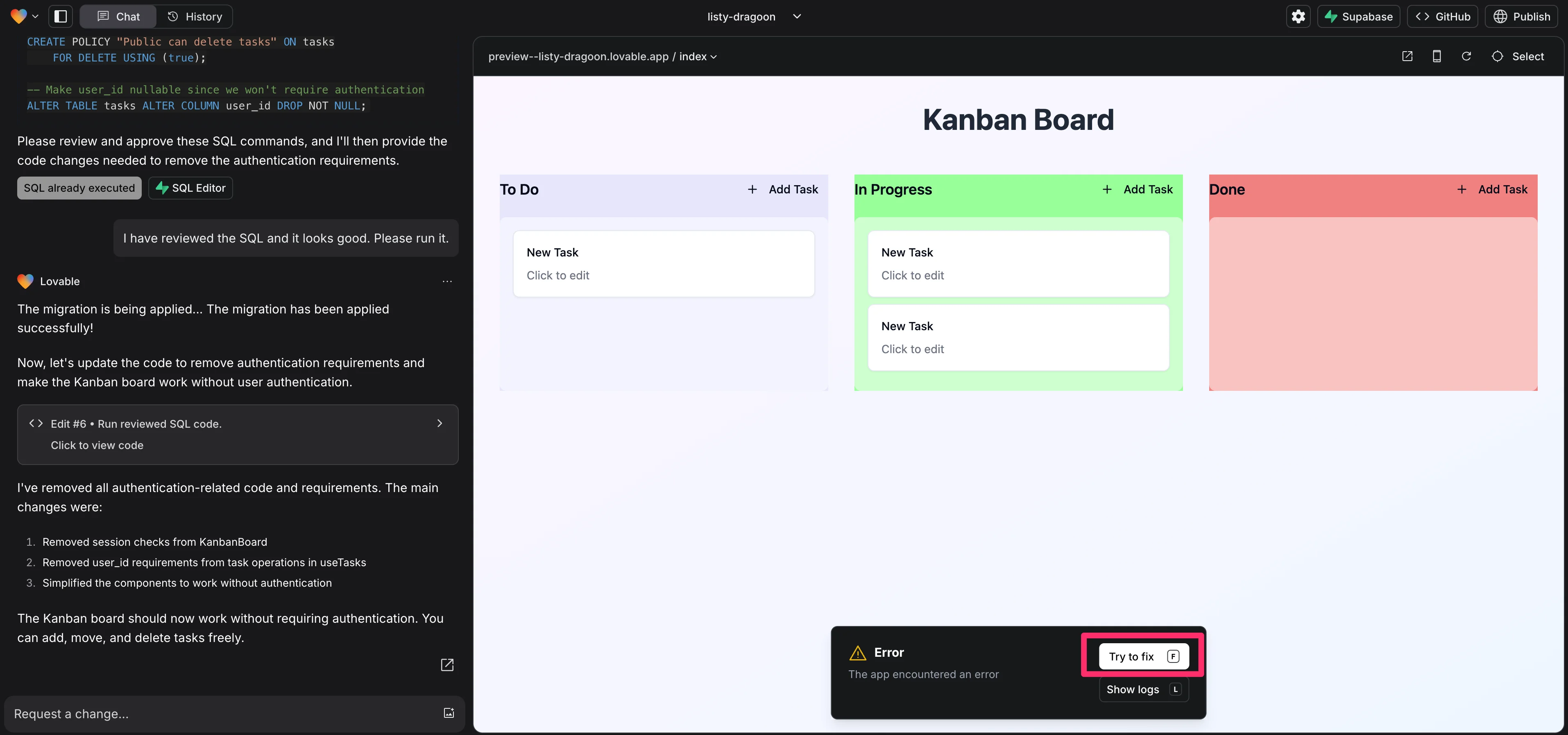Switch to mobile device preview
This screenshot has width=1568, height=735.
click(x=1437, y=57)
